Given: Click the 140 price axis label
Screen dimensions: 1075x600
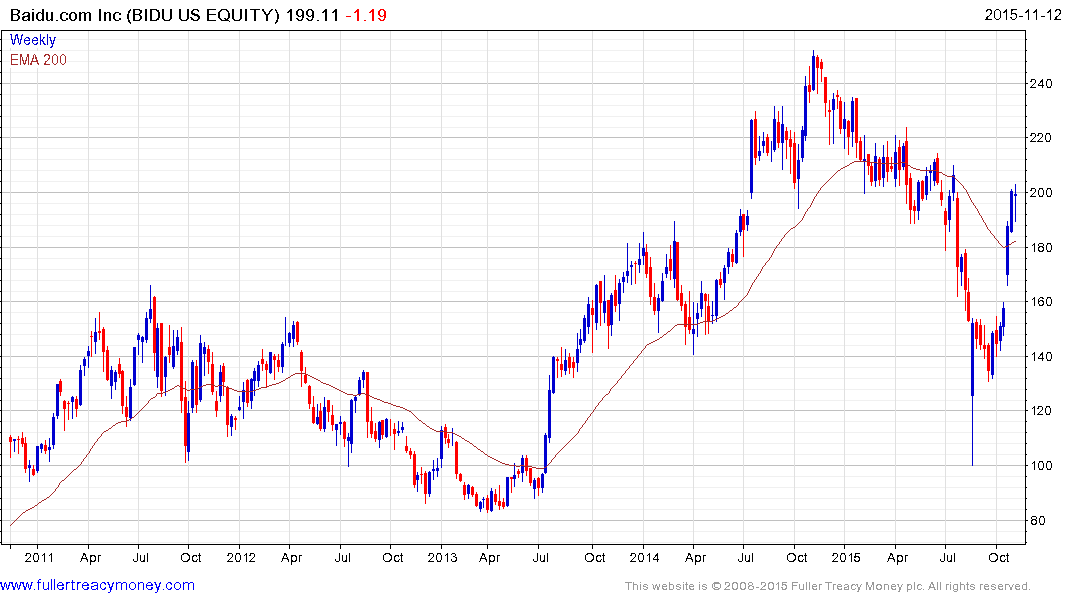Looking at the screenshot, I should click(1040, 357).
